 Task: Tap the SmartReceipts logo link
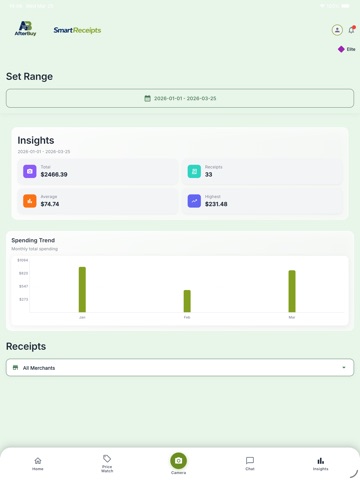(x=77, y=30)
